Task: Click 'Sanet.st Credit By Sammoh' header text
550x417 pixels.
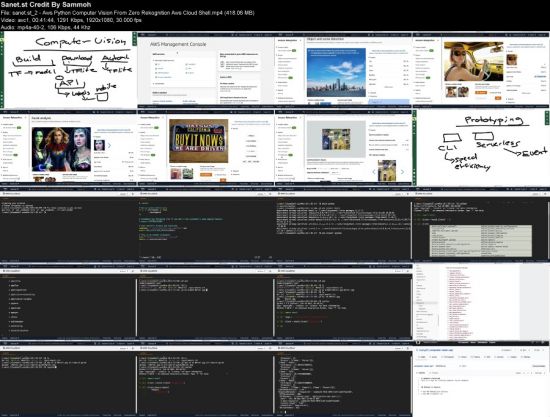Action: coord(46,5)
